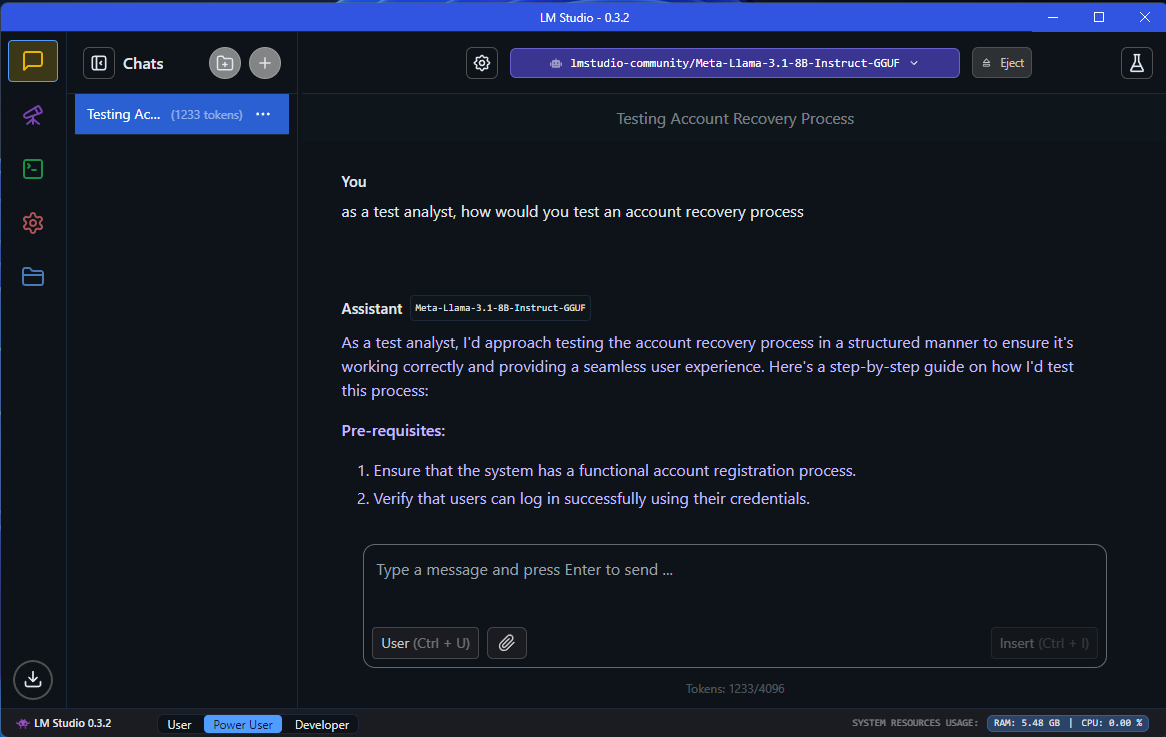Minimize the LM Studio window
The height and width of the screenshot is (737, 1166).
[1053, 17]
